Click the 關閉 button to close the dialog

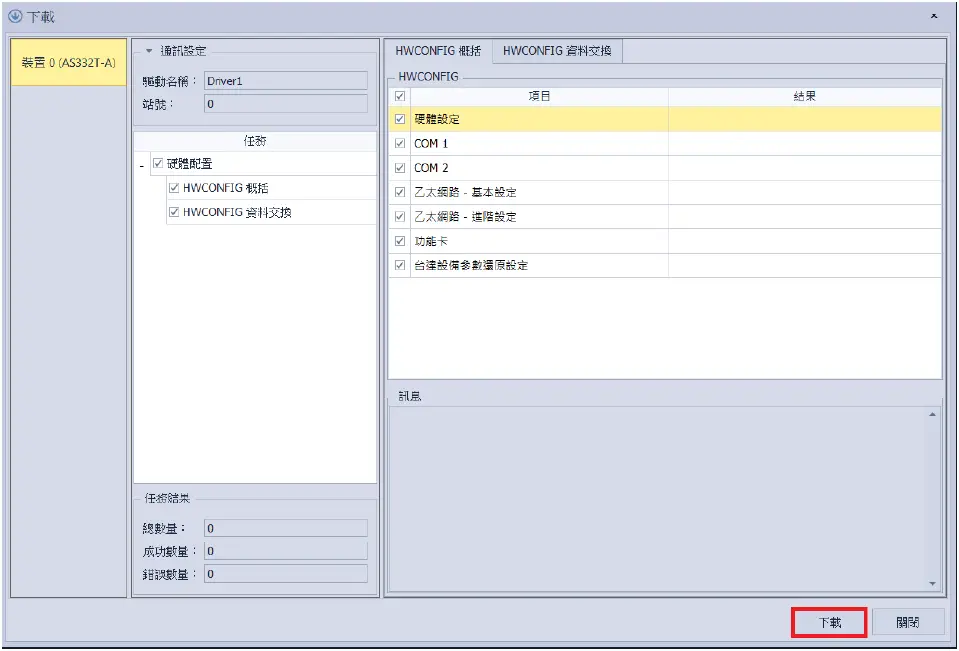pos(908,622)
